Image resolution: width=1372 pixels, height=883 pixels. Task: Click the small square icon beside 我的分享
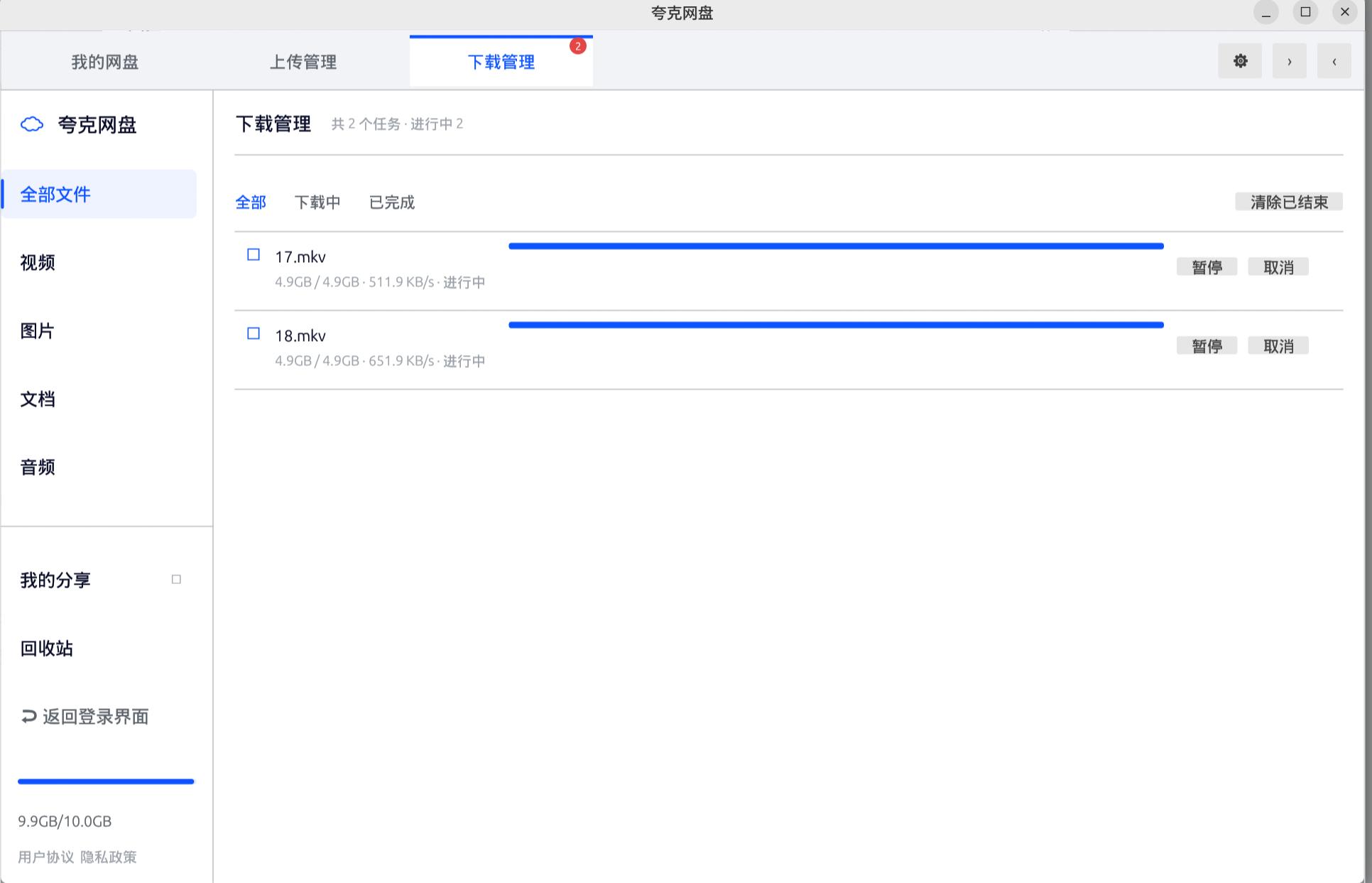(x=176, y=580)
